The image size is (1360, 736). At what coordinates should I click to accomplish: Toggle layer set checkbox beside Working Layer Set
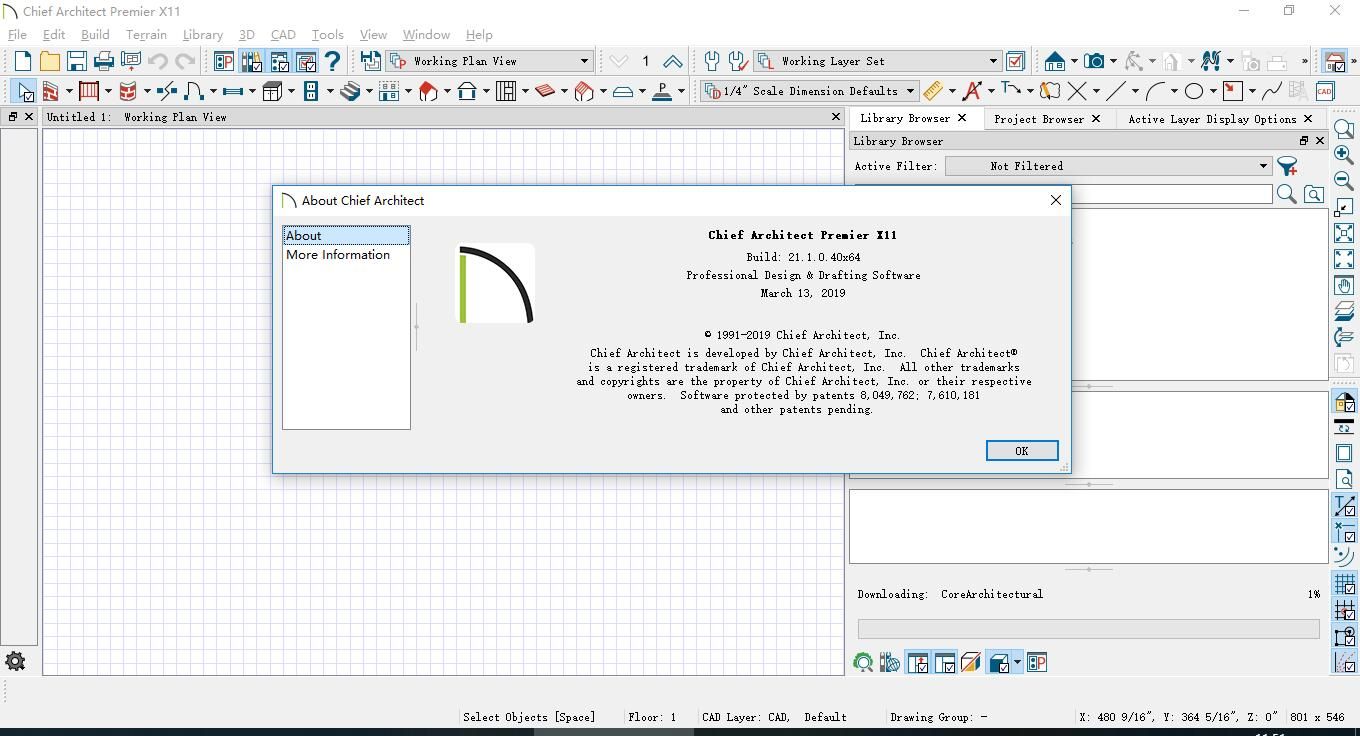coord(1016,61)
